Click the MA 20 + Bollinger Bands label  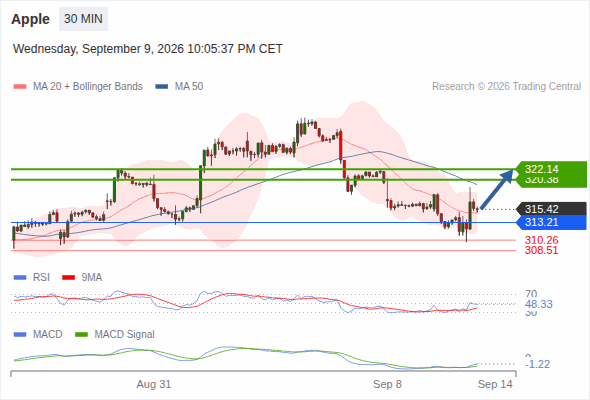(88, 87)
